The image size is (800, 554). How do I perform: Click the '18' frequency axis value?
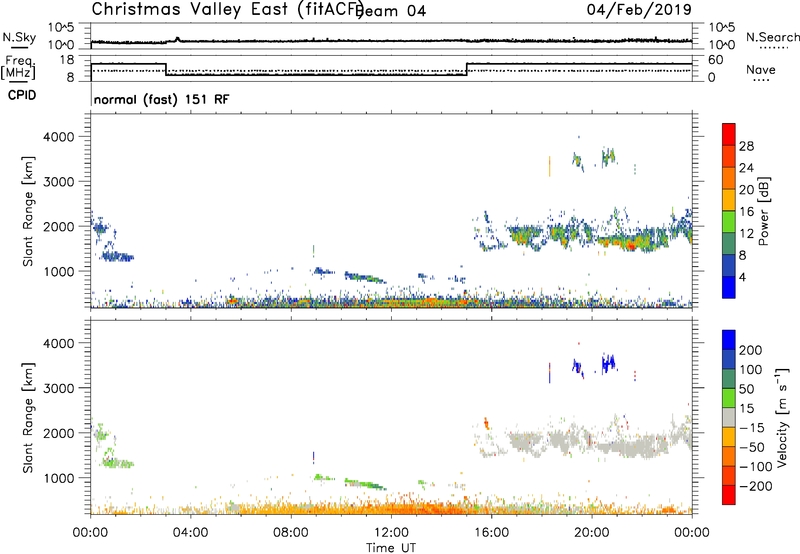[x=67, y=60]
